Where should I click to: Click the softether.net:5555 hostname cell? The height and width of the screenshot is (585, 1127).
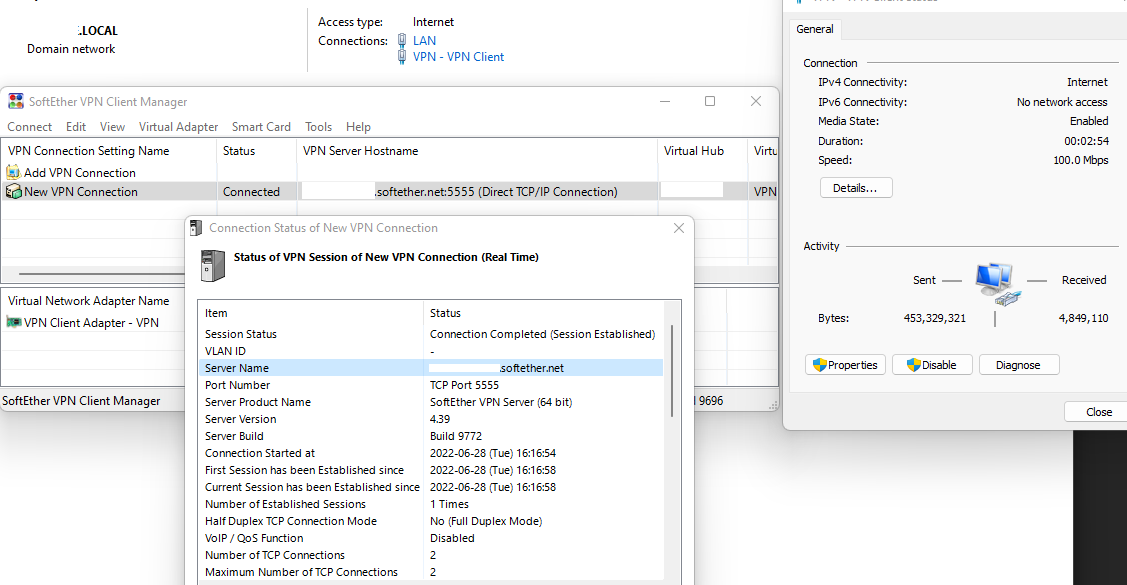477,192
